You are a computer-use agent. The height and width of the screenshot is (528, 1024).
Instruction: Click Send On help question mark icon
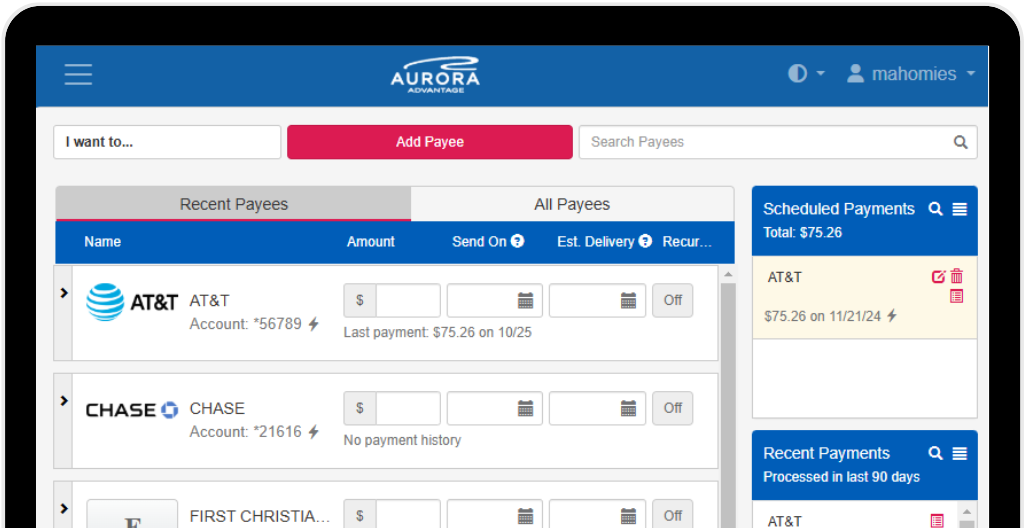[518, 241]
